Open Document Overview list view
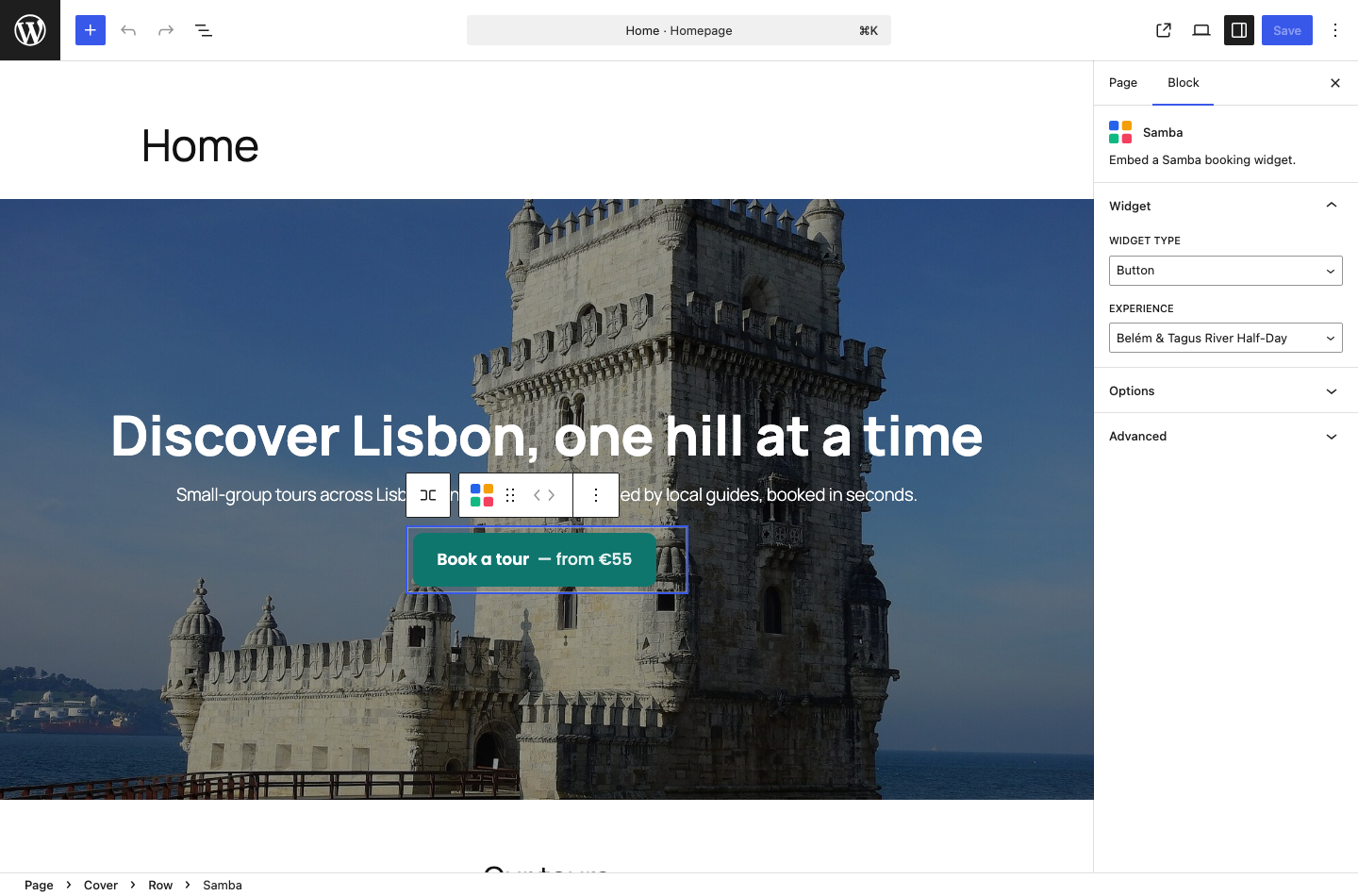The height and width of the screenshot is (896, 1358). click(x=204, y=30)
